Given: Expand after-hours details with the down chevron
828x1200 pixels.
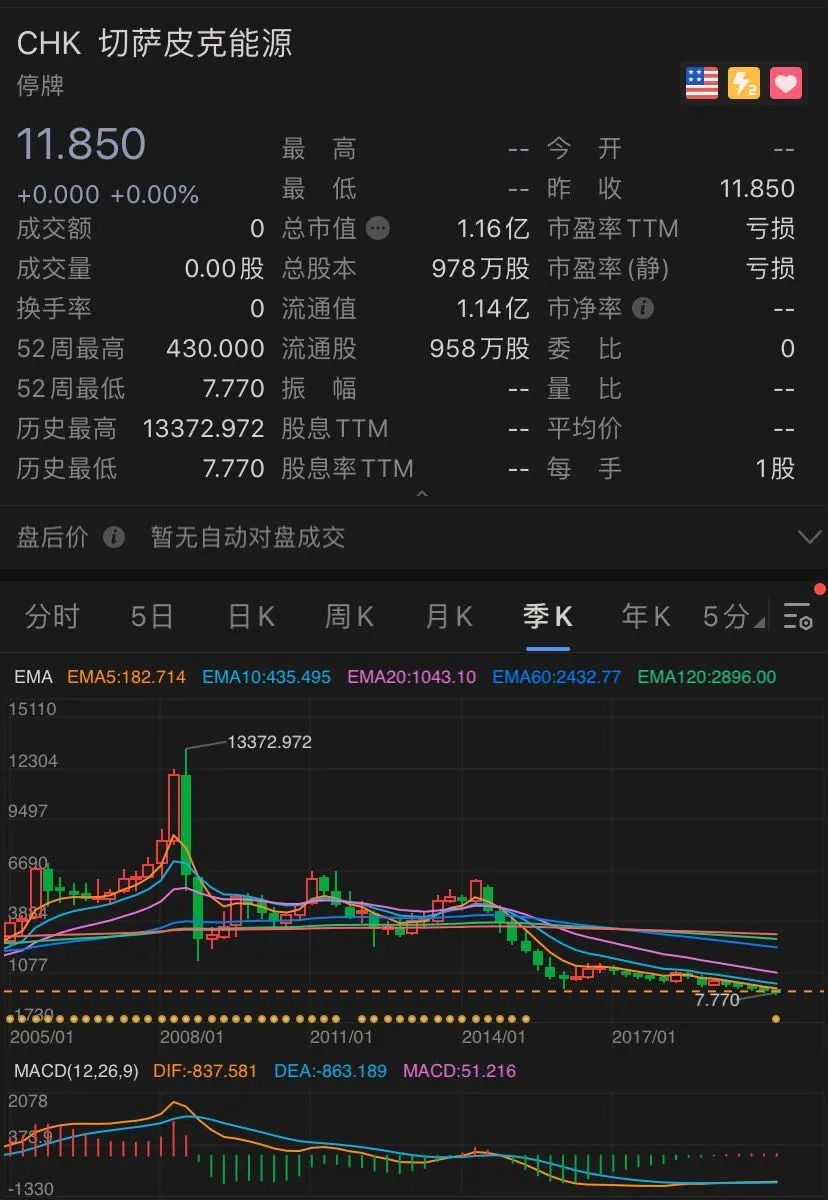Looking at the screenshot, I should point(810,537).
